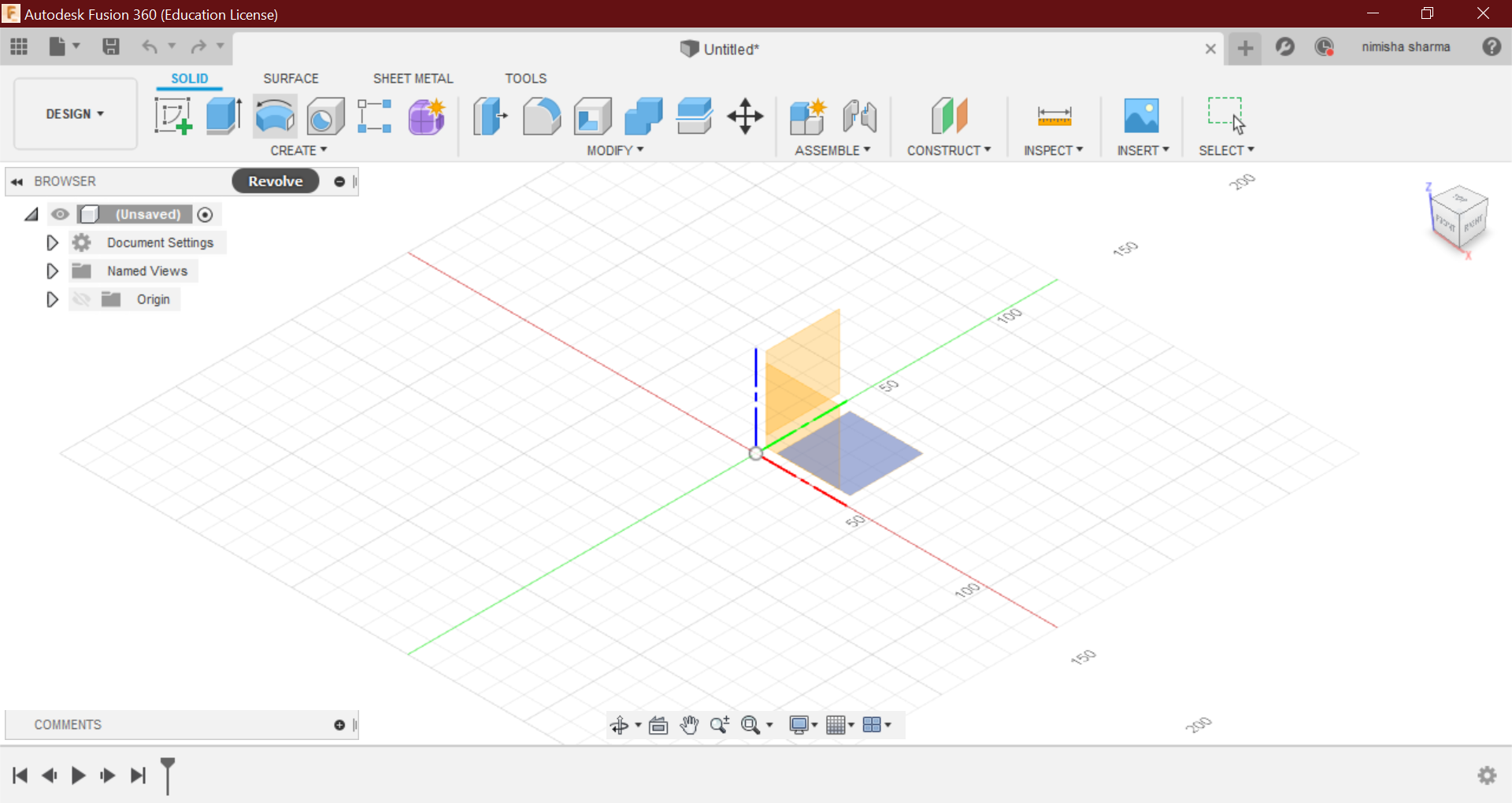Select the Pan hand tool
The width and height of the screenshot is (1512, 803).
[x=689, y=725]
